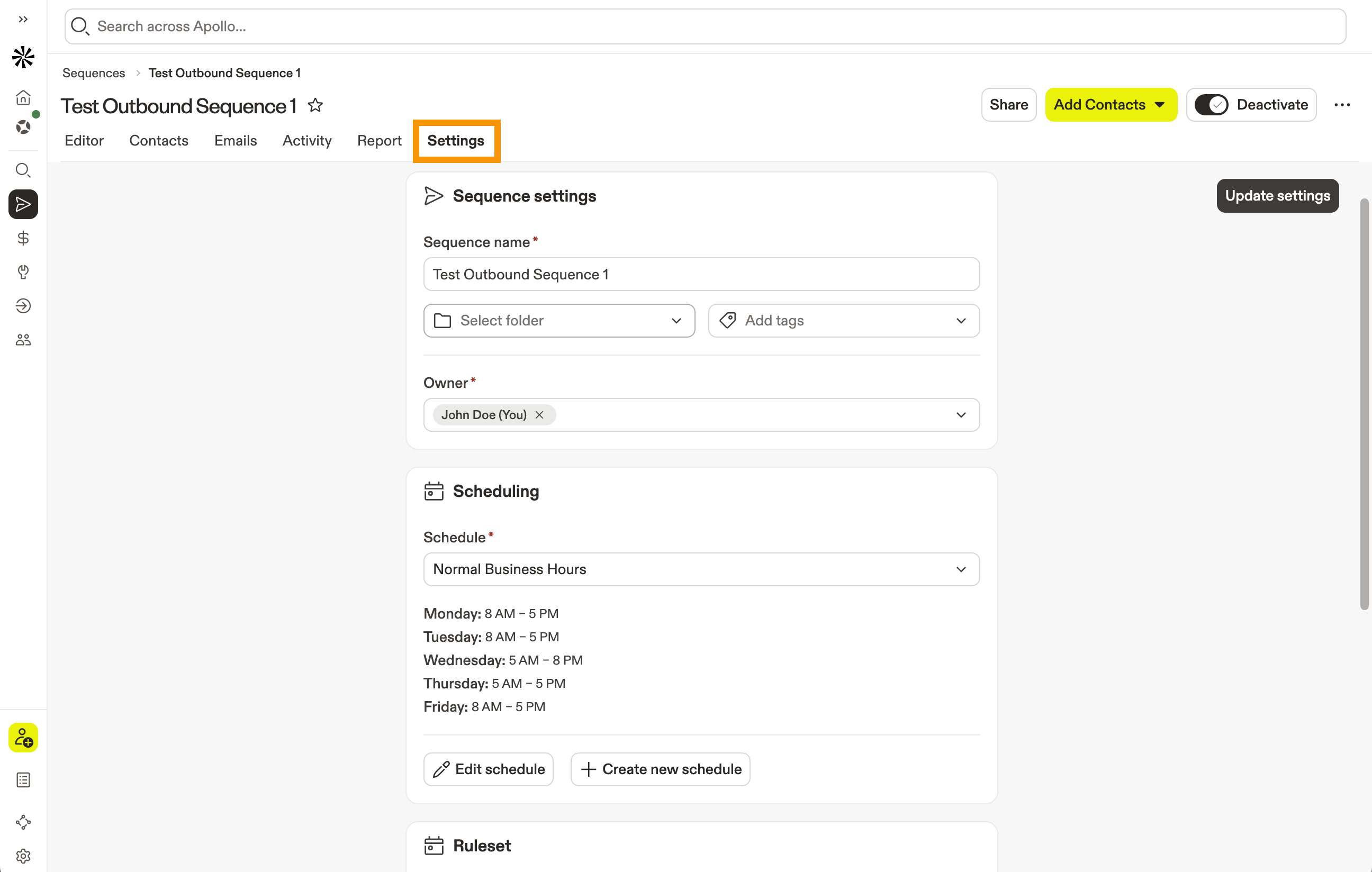Toggle the Deactivate sequence switch

coord(1211,105)
